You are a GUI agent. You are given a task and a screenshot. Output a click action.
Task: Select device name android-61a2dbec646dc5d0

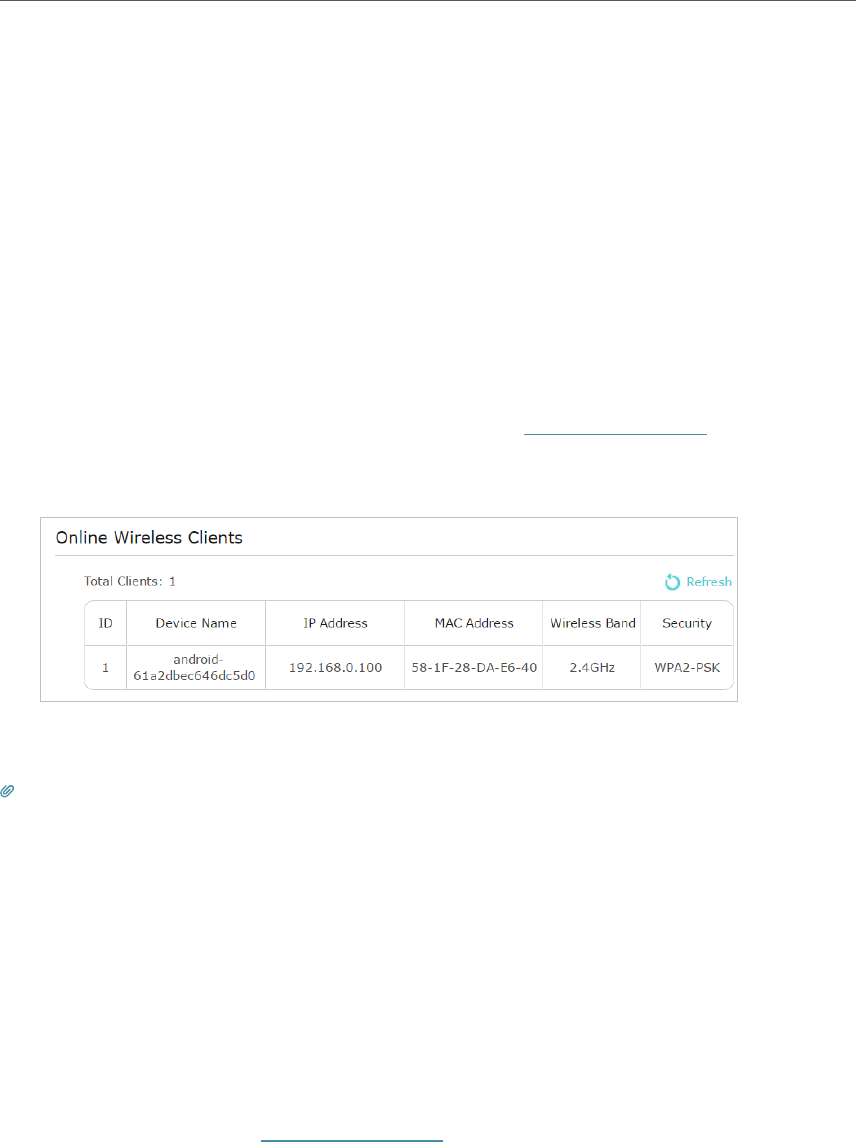coord(195,668)
